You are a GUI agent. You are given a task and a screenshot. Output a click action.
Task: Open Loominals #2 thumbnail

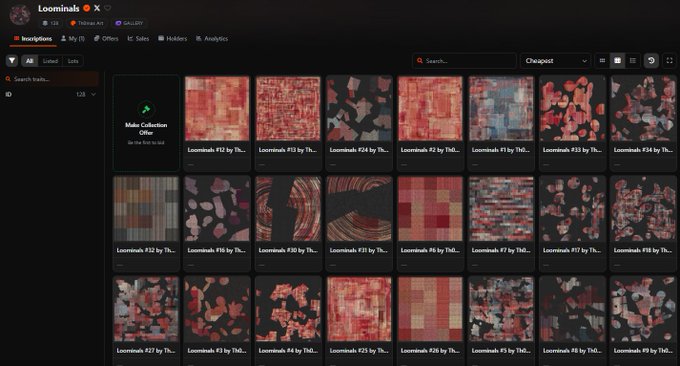coord(431,108)
